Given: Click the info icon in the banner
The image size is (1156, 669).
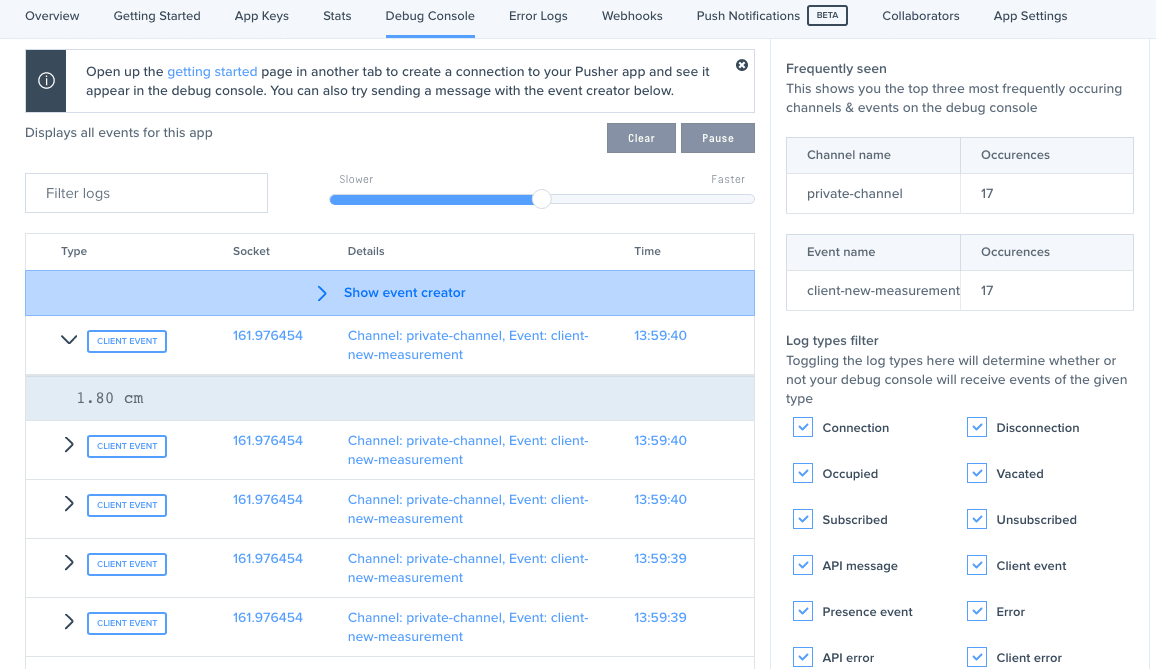Looking at the screenshot, I should pos(46,82).
